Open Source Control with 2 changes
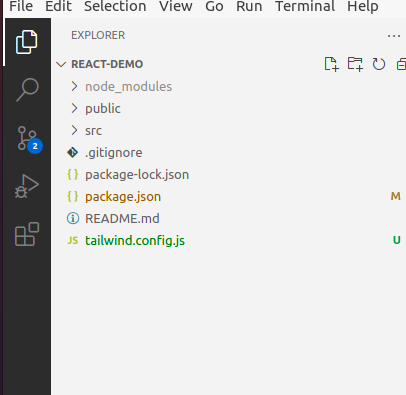 (x=29, y=139)
